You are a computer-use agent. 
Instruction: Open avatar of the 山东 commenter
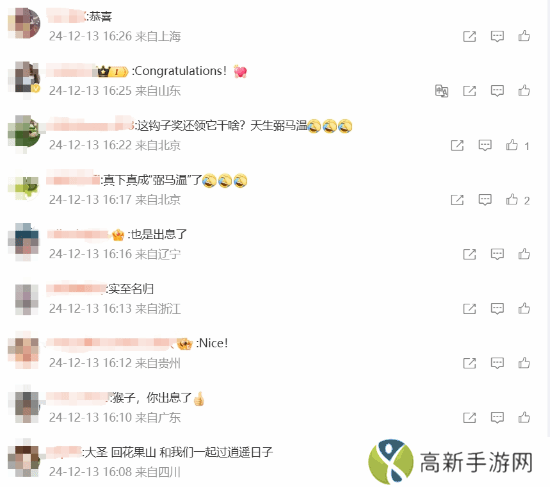pyautogui.click(x=24, y=78)
